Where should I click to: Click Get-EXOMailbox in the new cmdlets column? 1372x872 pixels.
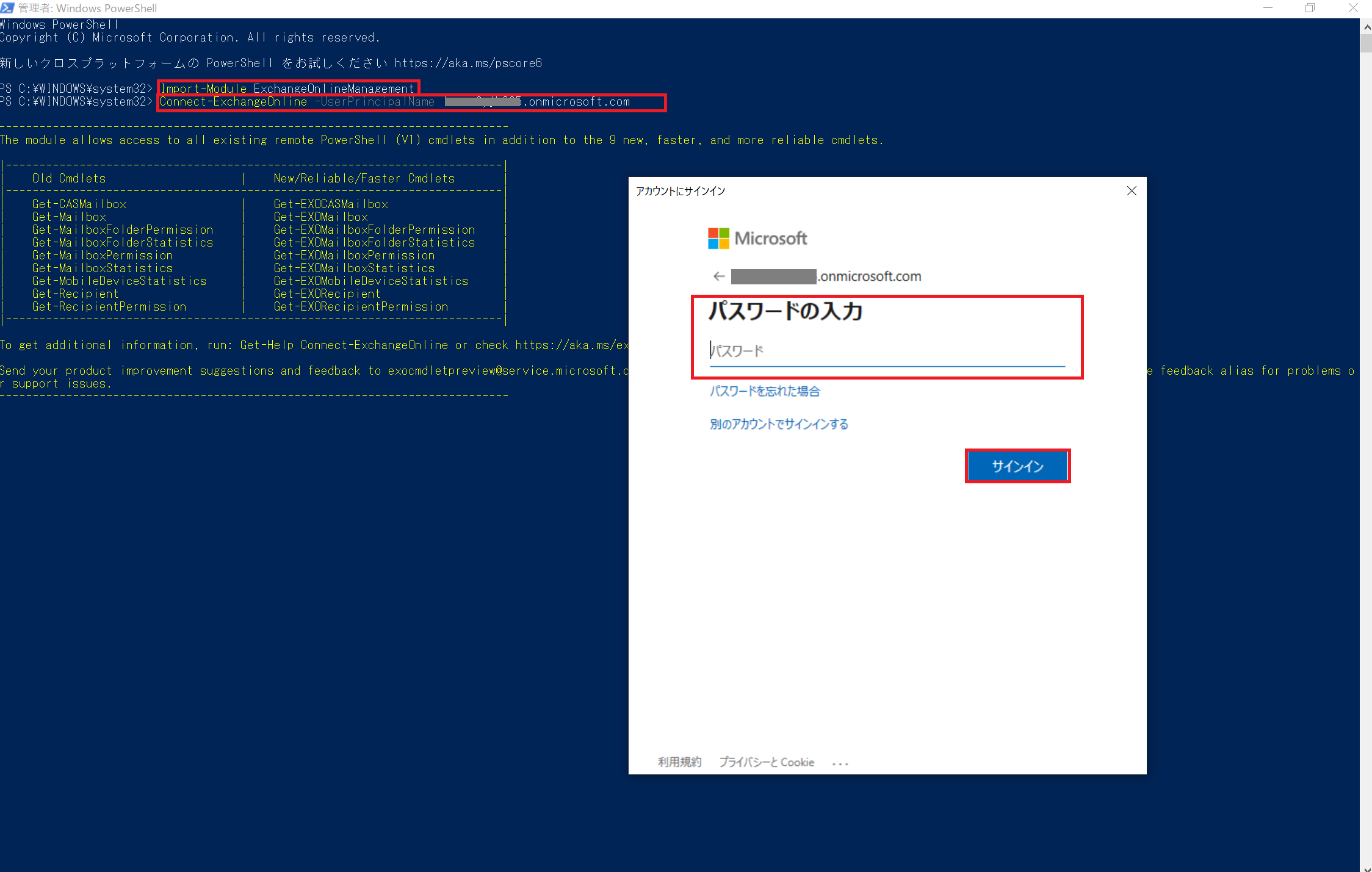point(321,217)
